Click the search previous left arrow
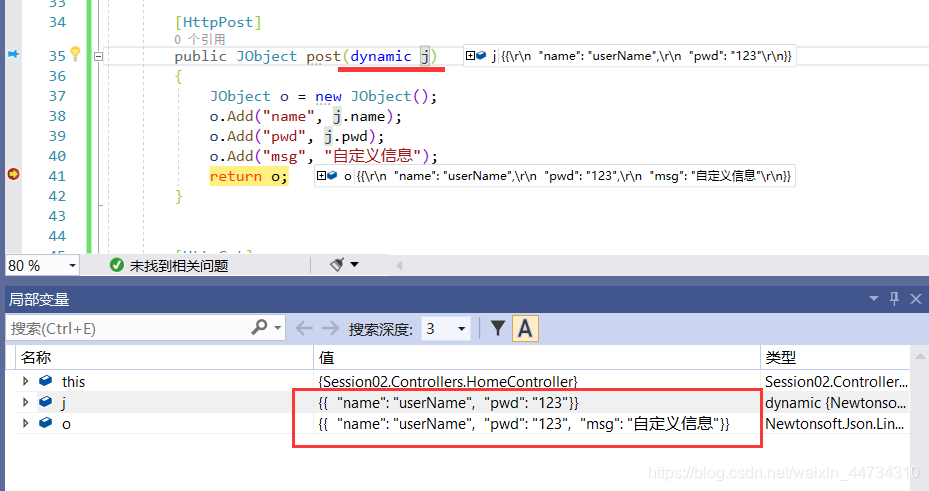 pos(304,328)
